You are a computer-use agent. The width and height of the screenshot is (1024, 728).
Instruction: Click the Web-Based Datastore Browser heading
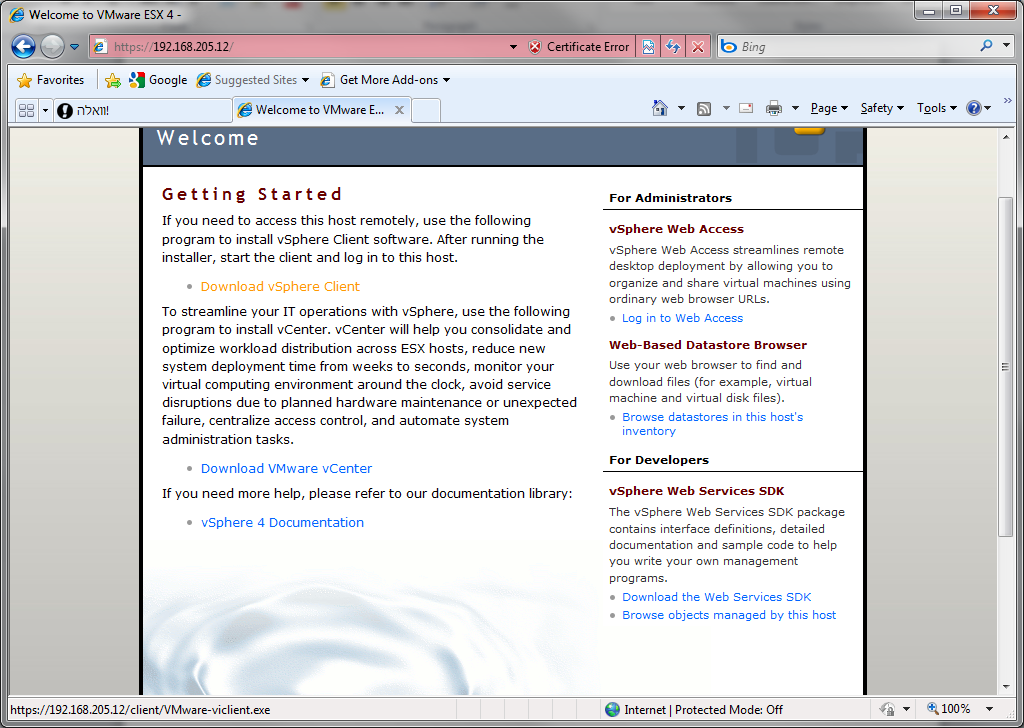(708, 345)
